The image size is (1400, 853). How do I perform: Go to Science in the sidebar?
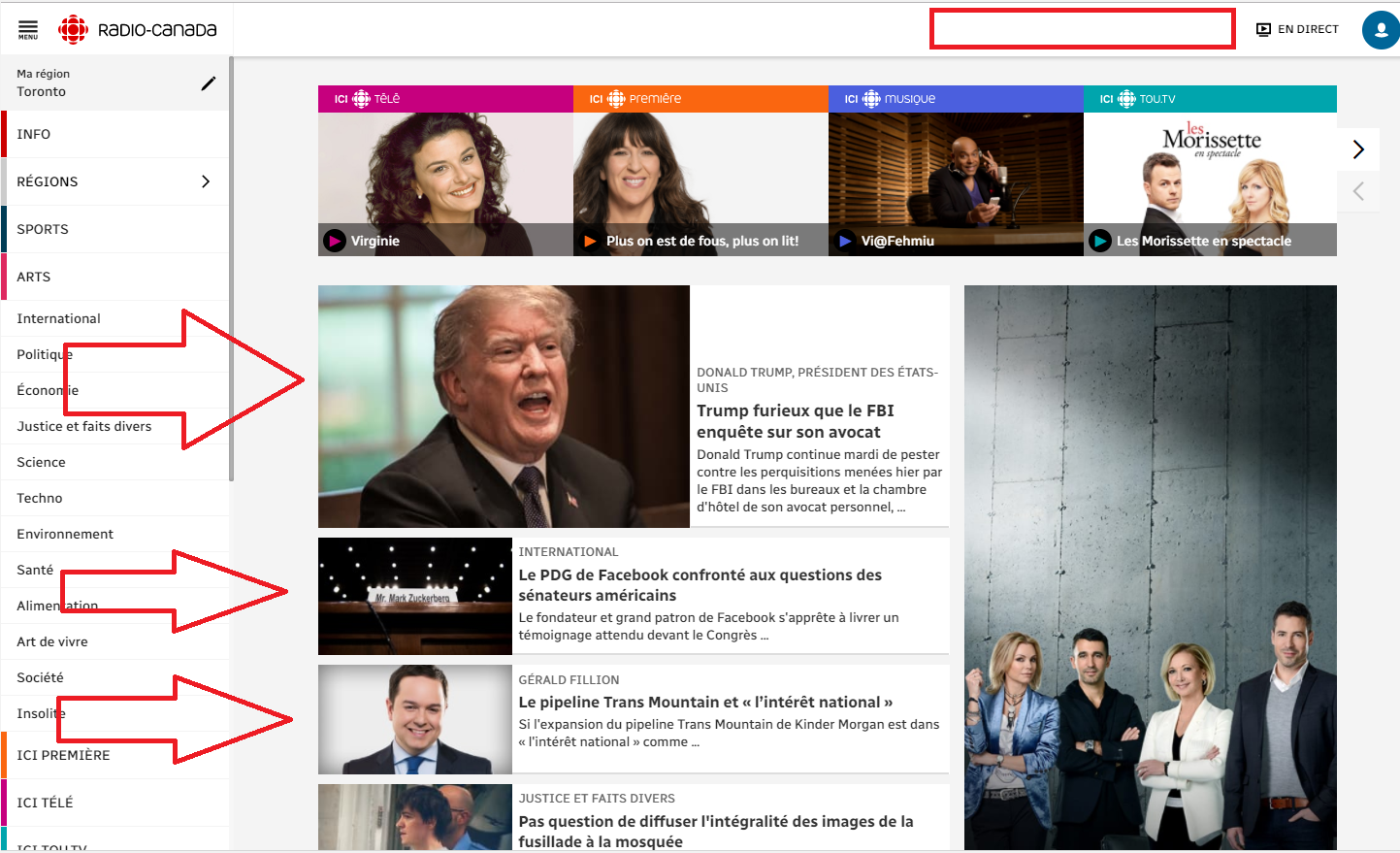pos(41,462)
